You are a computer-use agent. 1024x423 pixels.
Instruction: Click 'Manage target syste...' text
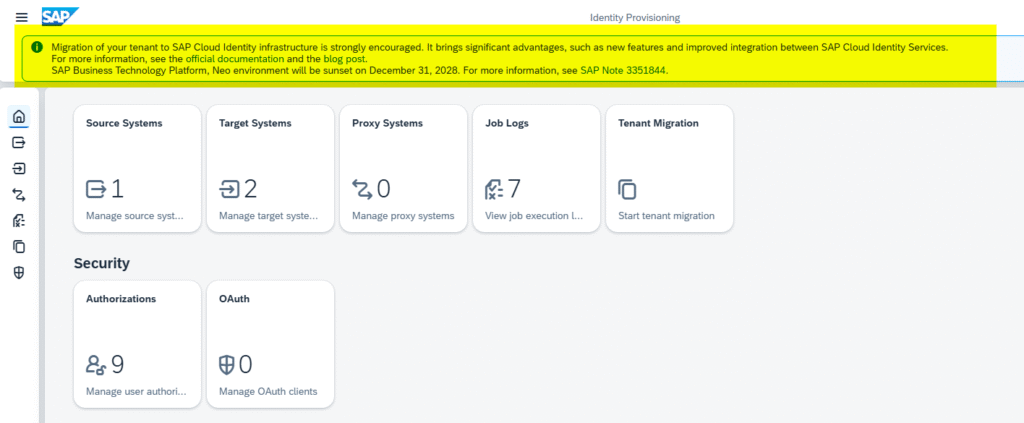269,216
